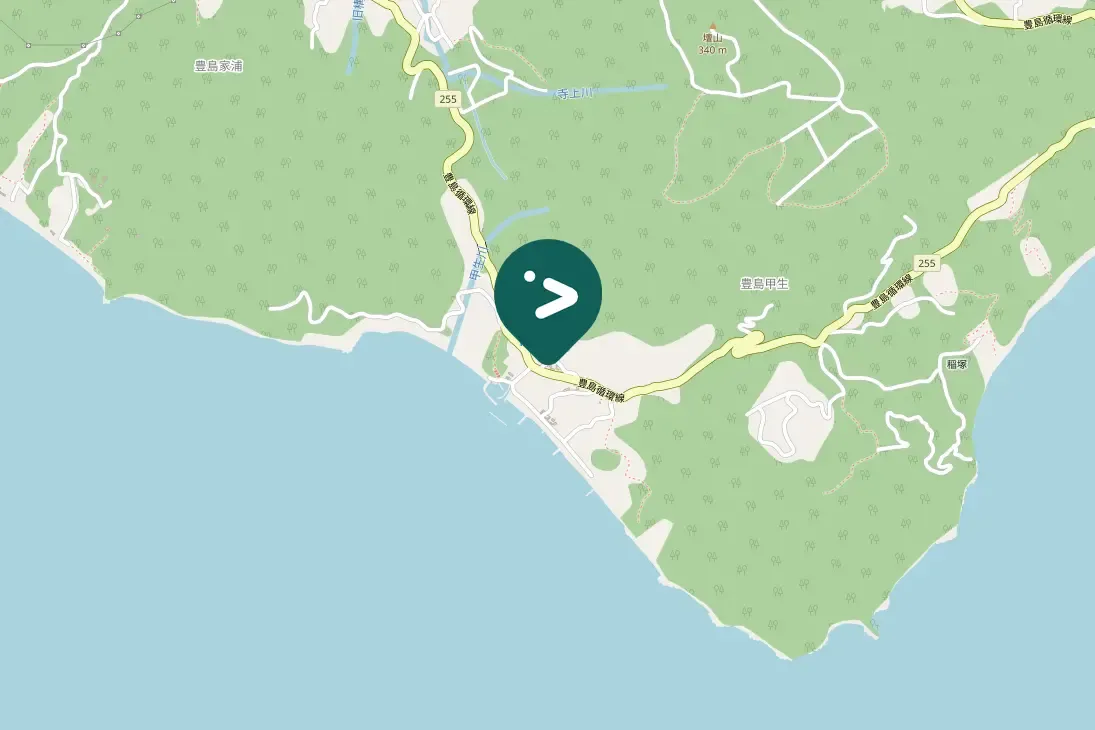Click the small green pond patch near the shore

click(605, 459)
